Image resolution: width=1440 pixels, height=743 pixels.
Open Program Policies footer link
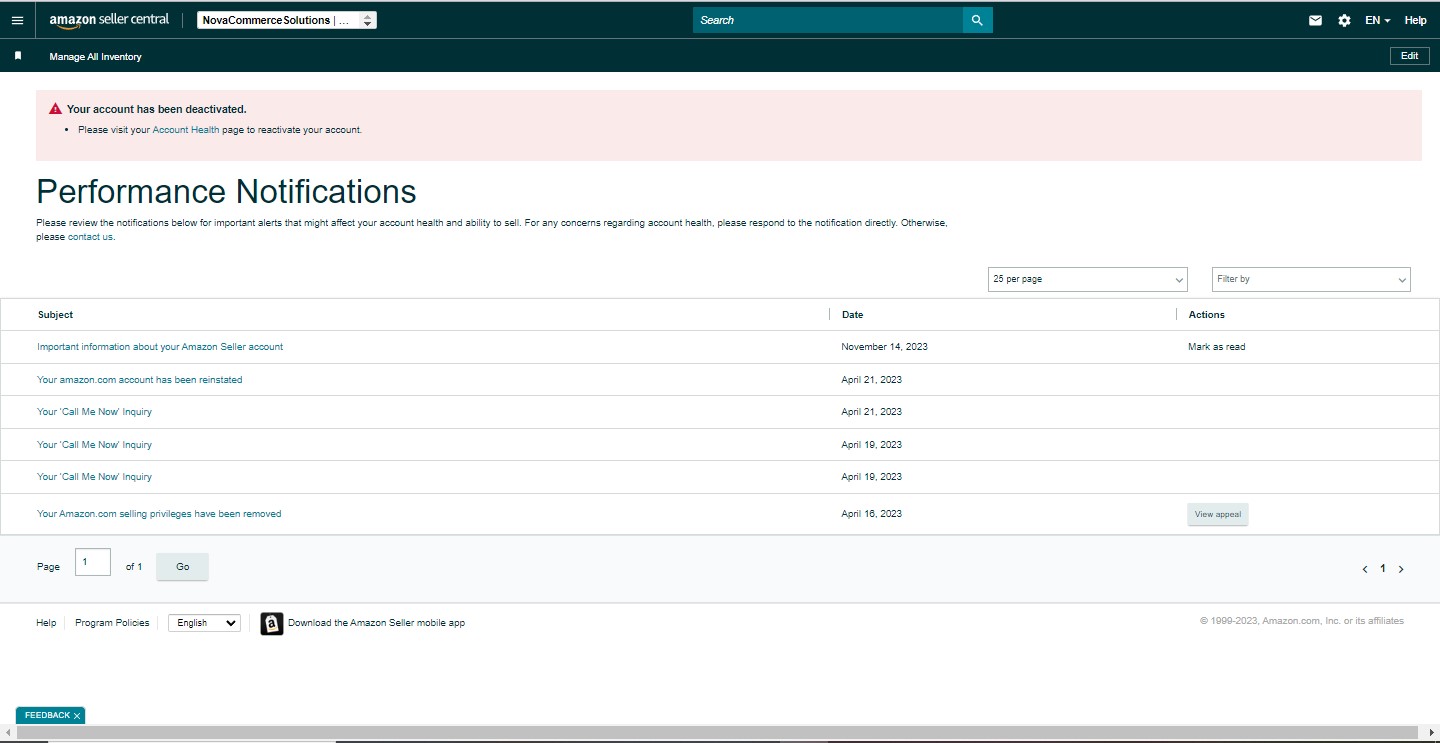pos(112,623)
